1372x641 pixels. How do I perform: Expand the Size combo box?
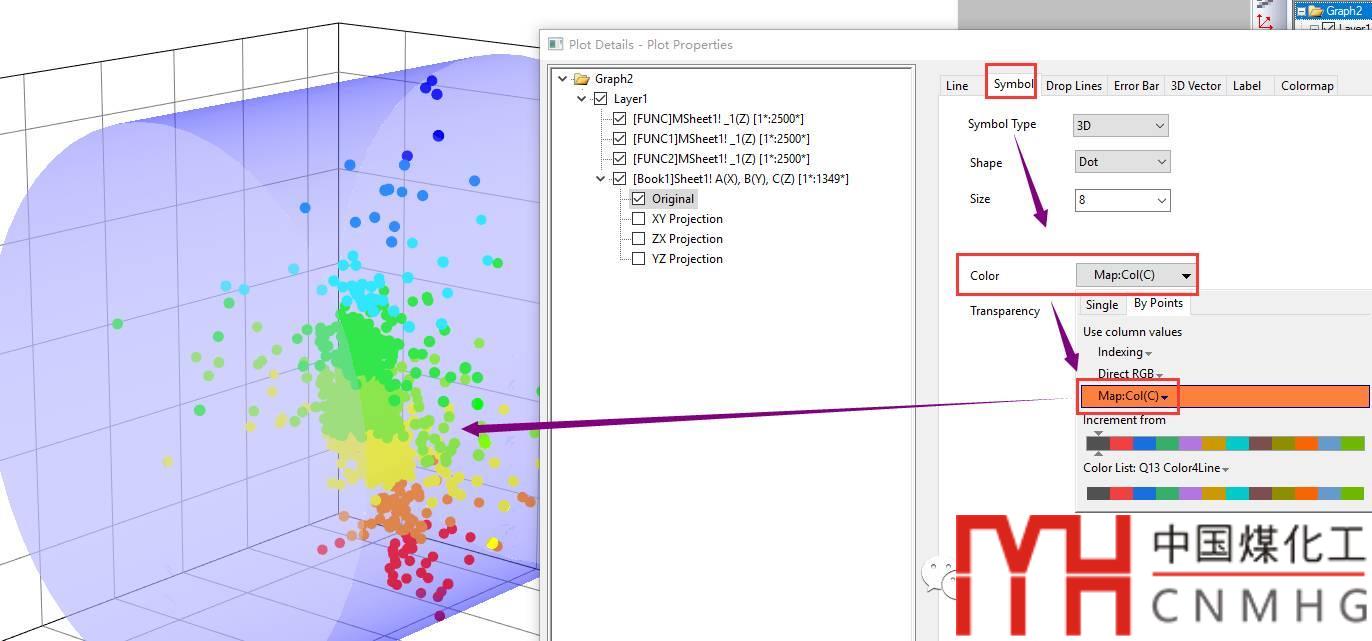(x=1159, y=200)
